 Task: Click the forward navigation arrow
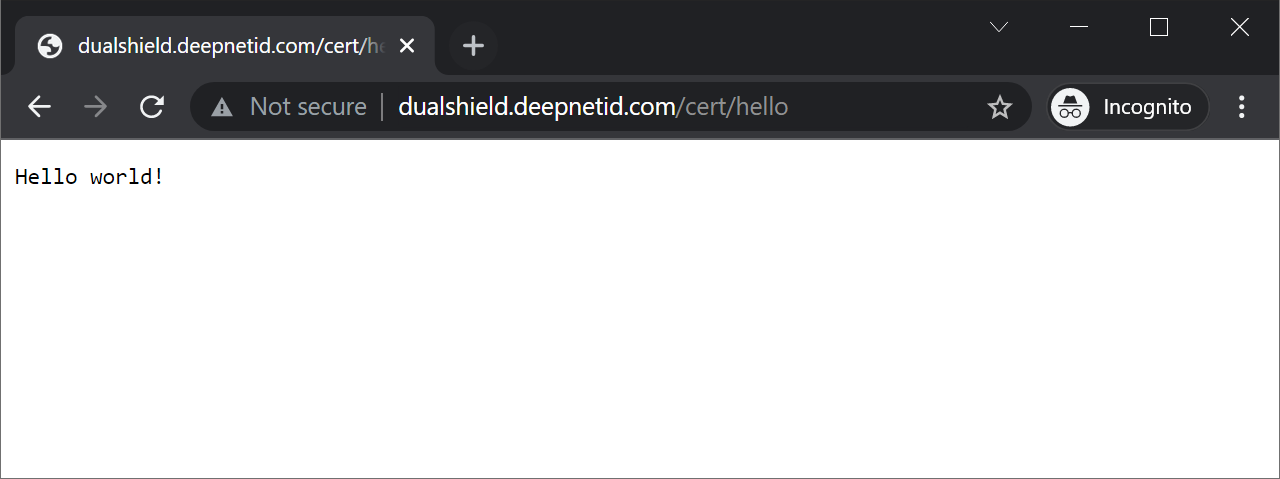click(x=96, y=107)
